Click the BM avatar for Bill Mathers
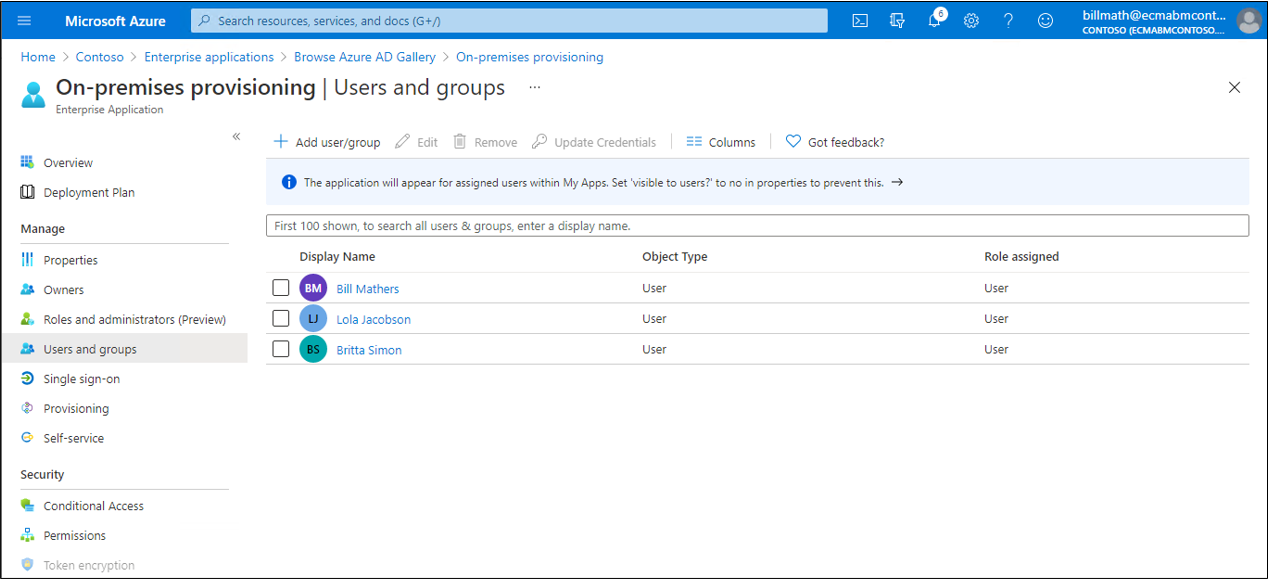The image size is (1268, 579). pos(313,288)
